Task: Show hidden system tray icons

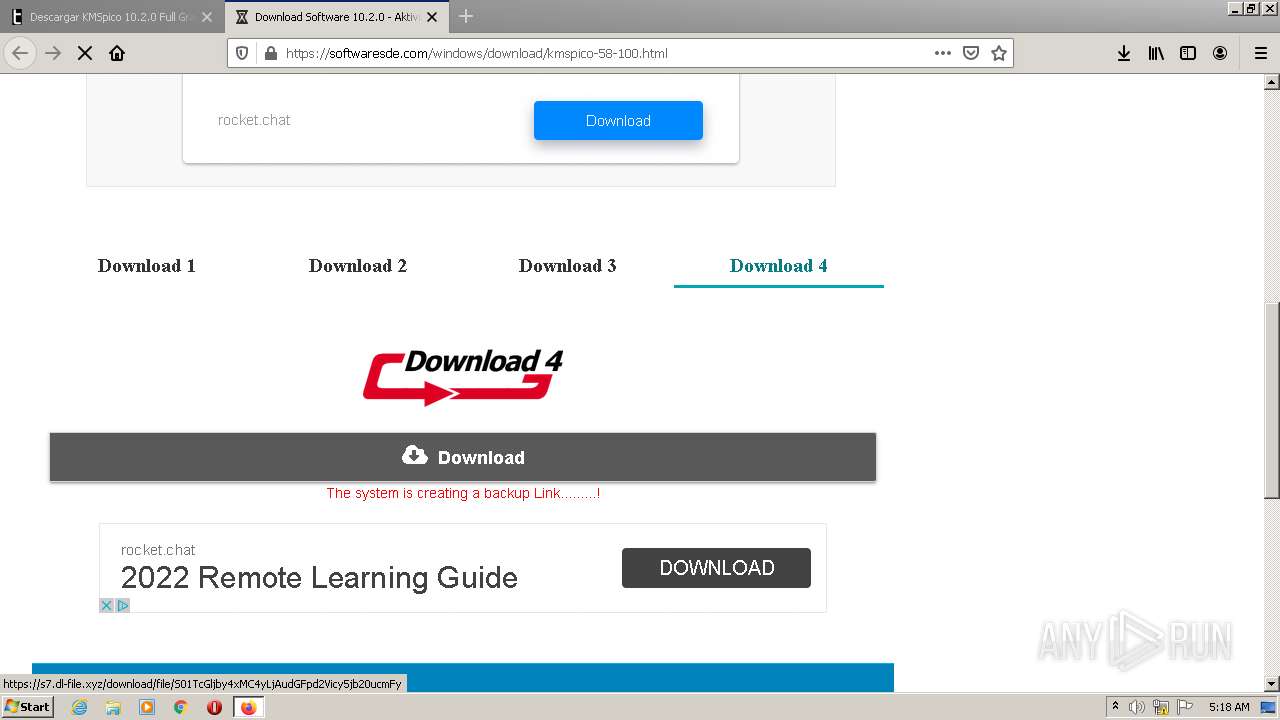Action: pos(1115,707)
